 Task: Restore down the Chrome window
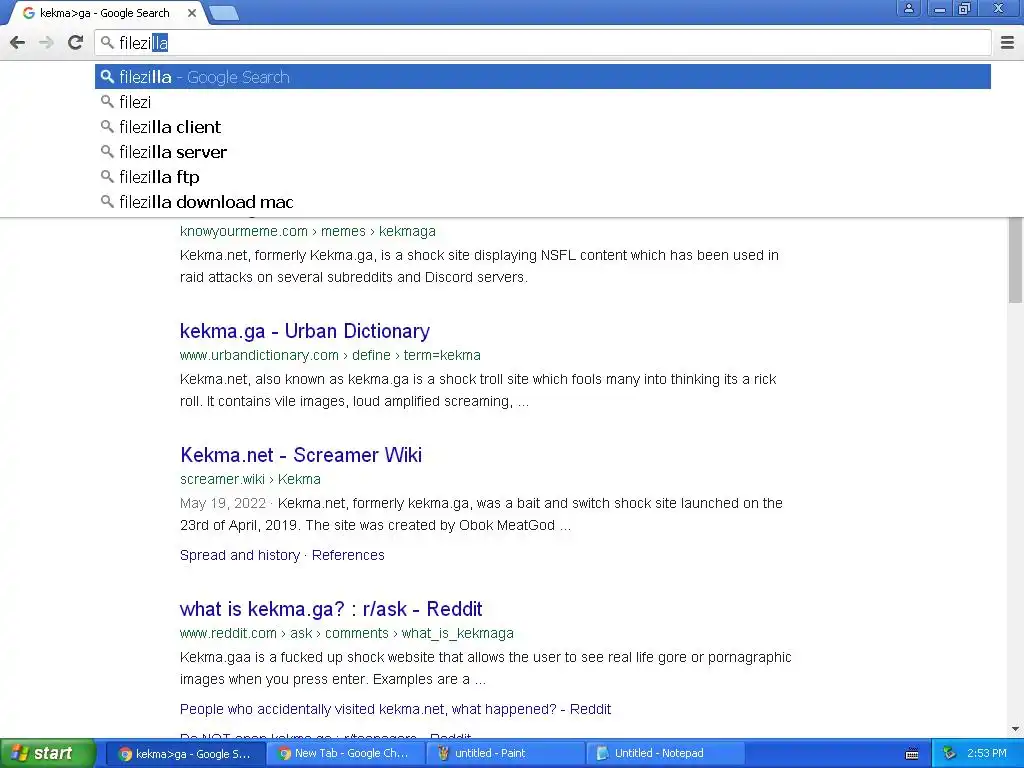pos(964,8)
